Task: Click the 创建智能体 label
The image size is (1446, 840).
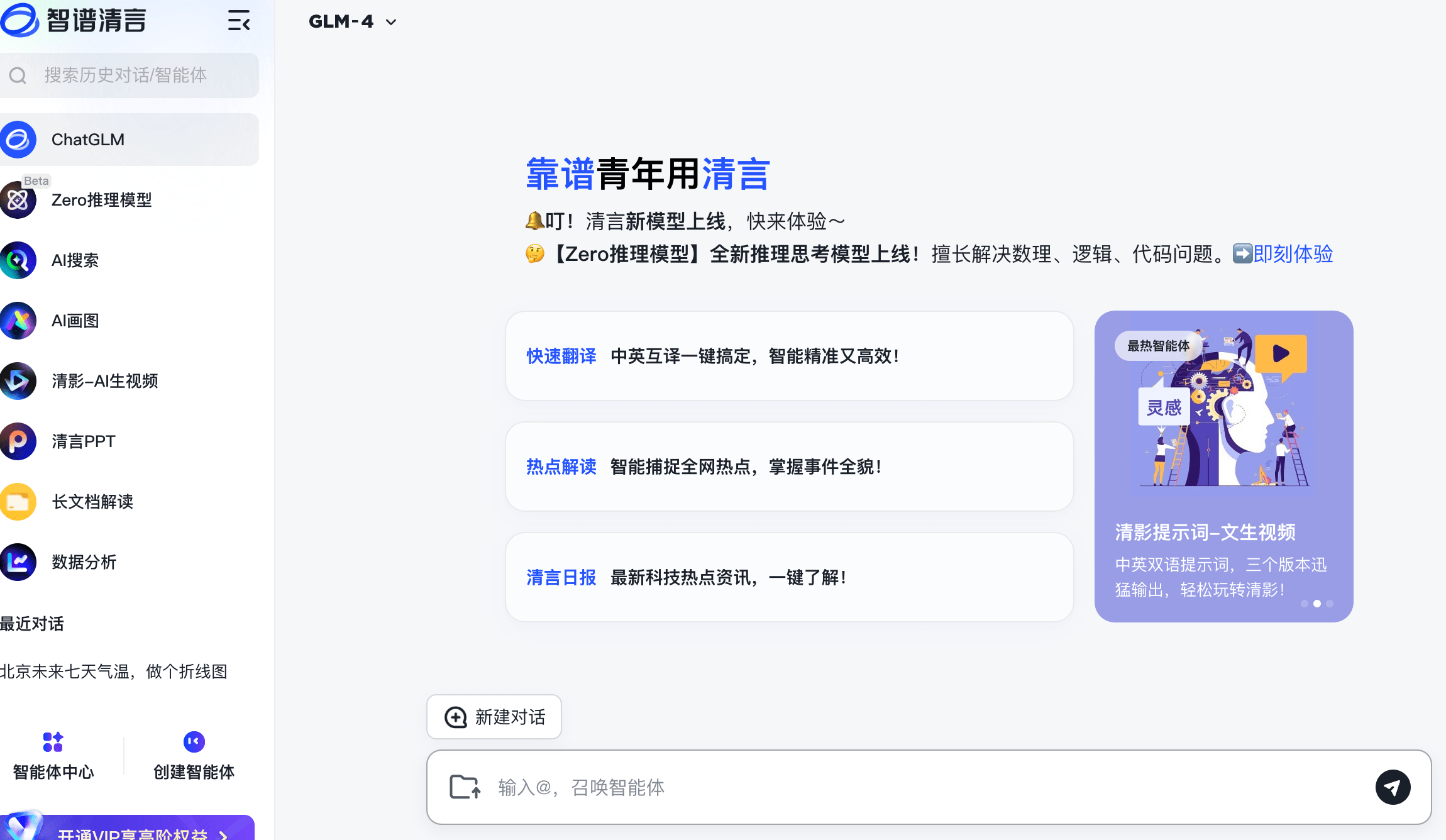Action: [194, 772]
